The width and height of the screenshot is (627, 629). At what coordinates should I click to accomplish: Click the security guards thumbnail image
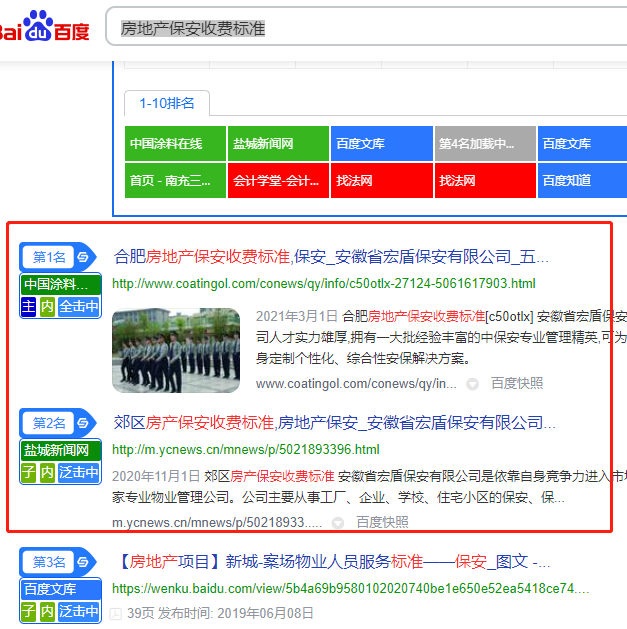[x=176, y=350]
